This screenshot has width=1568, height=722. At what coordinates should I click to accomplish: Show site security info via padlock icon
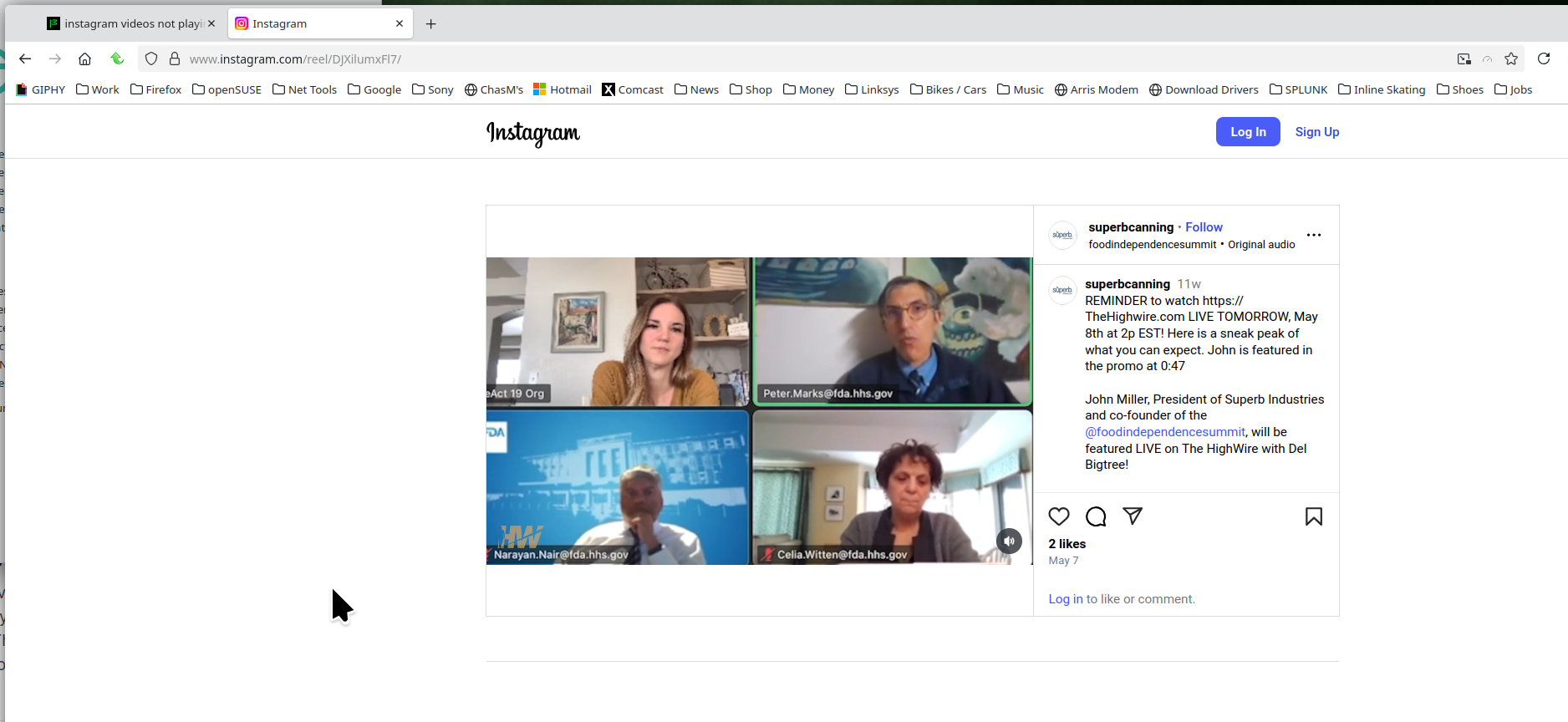[175, 58]
